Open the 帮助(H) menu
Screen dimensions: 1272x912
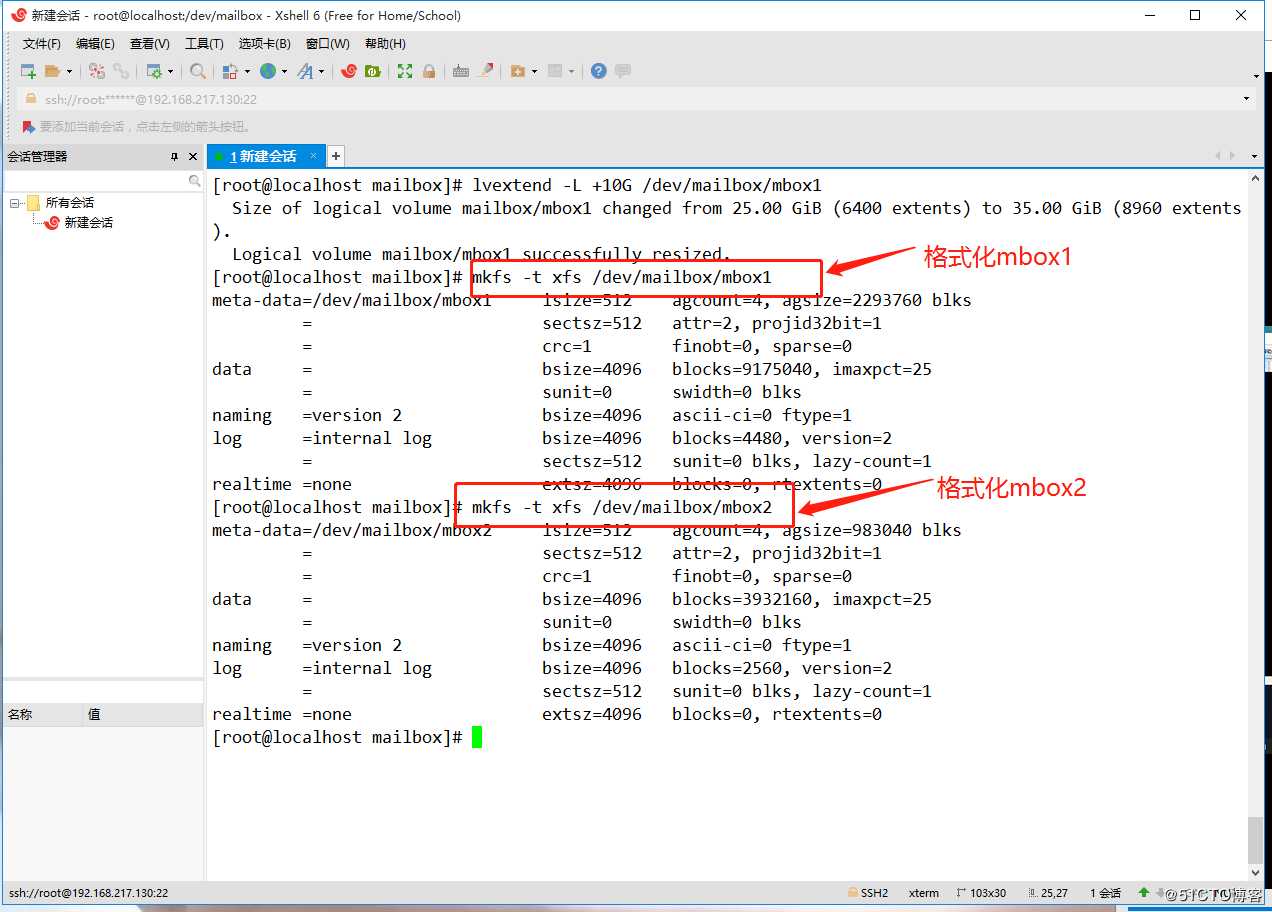(x=385, y=44)
